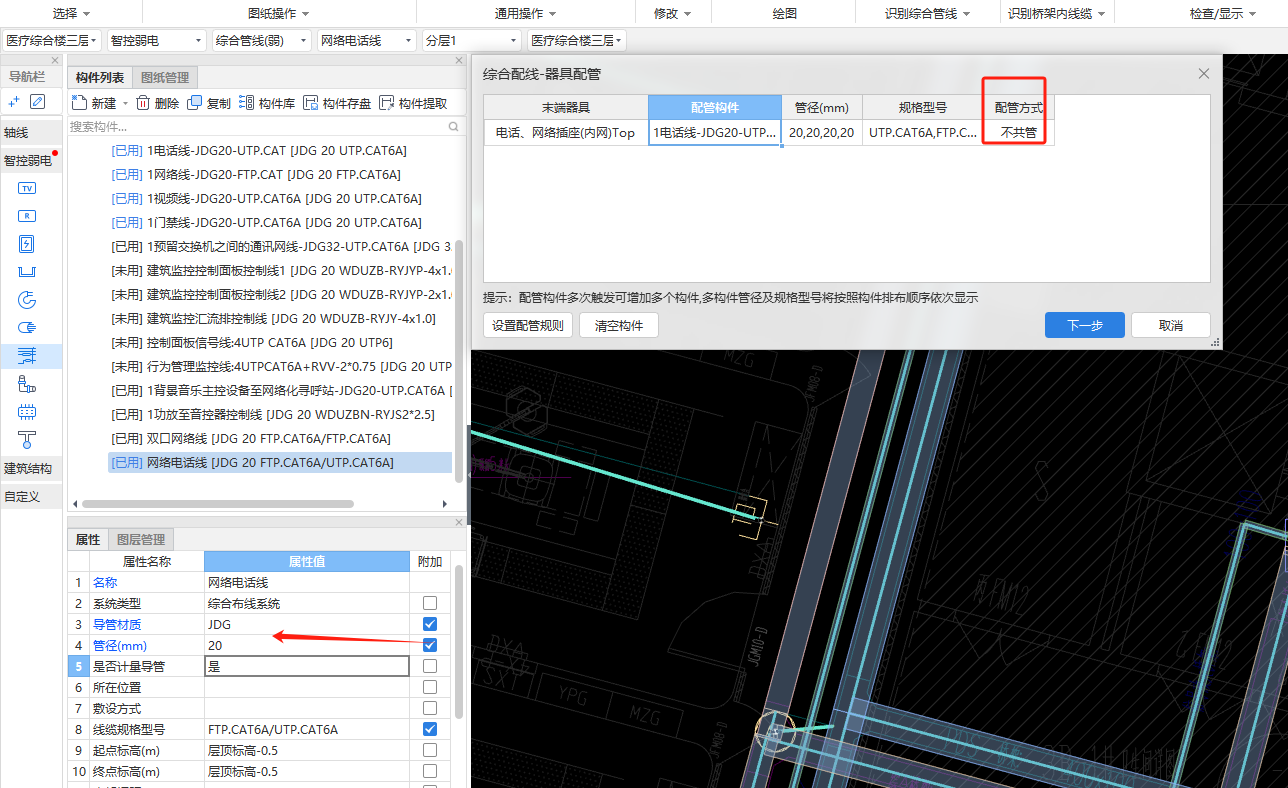The image size is (1288, 788).
Task: Click the 删除 trash icon
Action: (143, 103)
